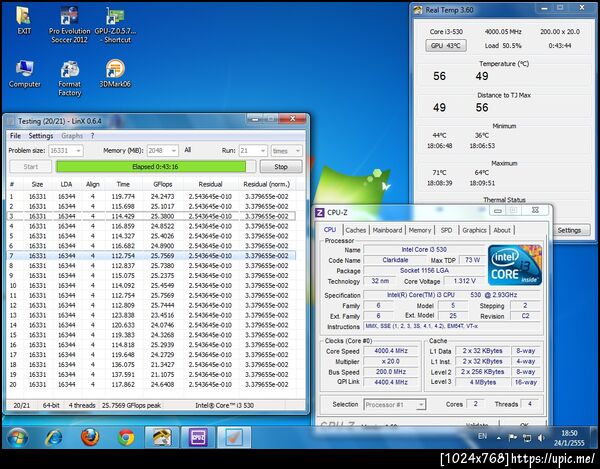This screenshot has width=600, height=469.
Task: Switch to the Caches tab in CPU-Z
Action: coord(355,230)
